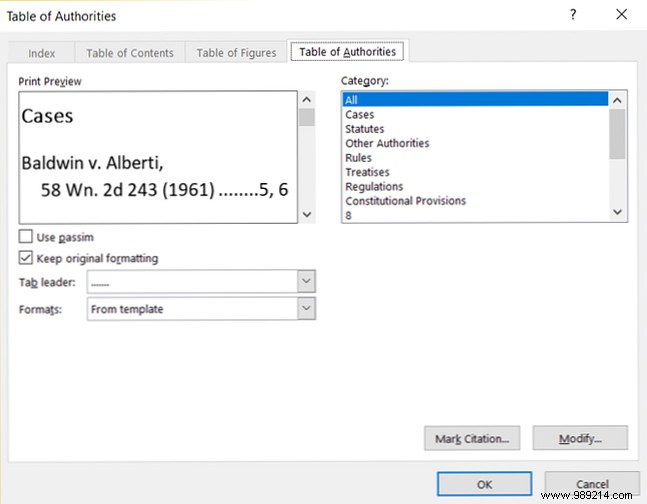Choose Rules category
The width and height of the screenshot is (647, 504).
475,158
